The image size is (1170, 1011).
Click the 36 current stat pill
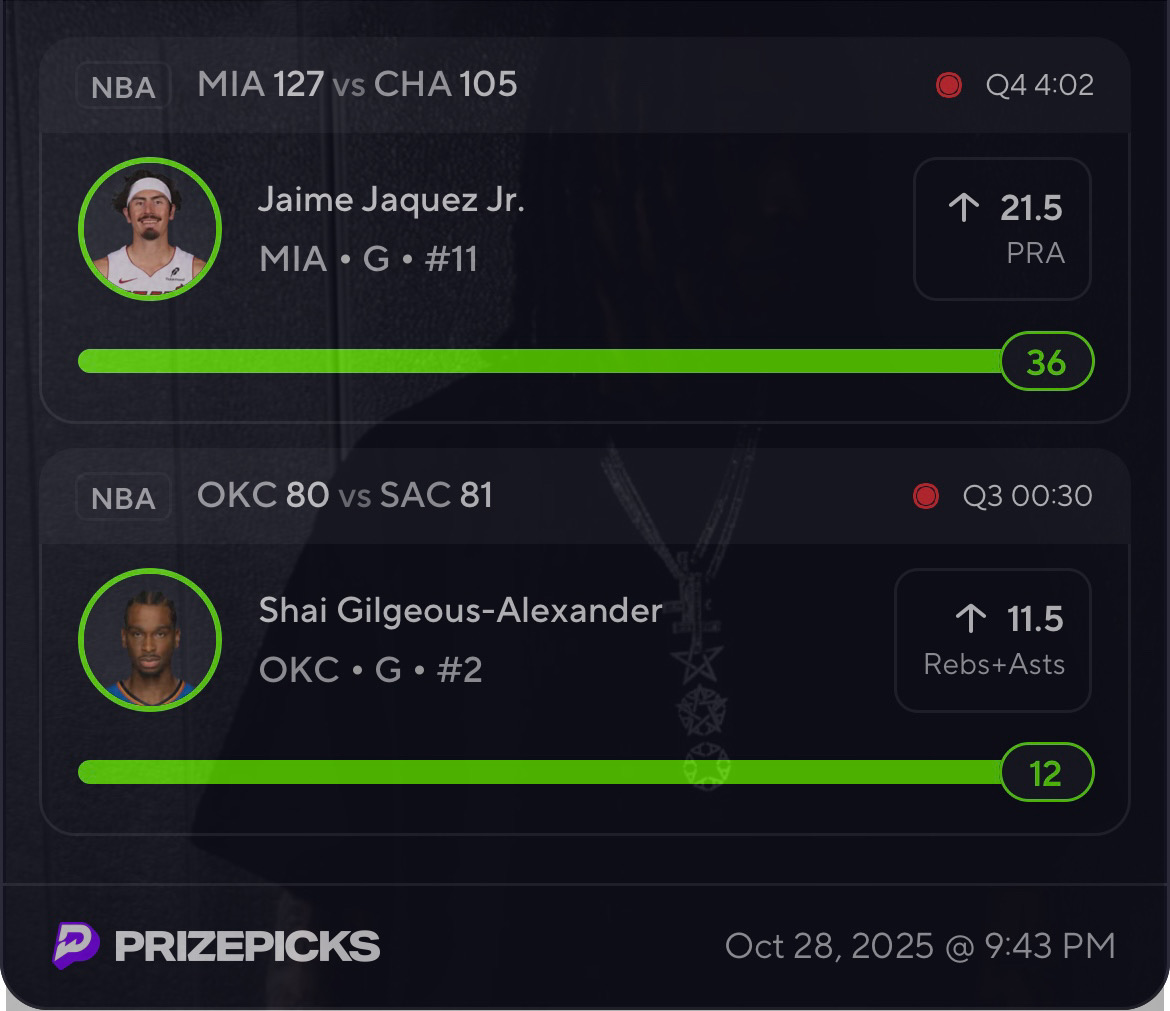1046,362
